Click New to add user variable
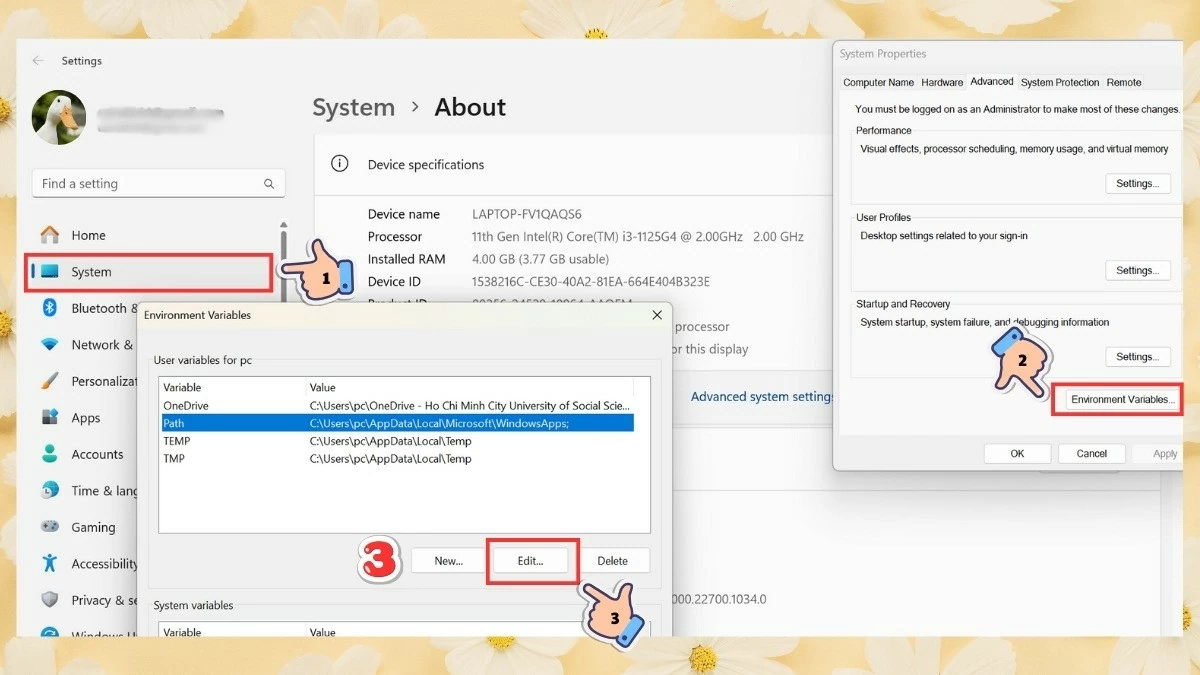Viewport: 1200px width, 675px height. point(448,561)
